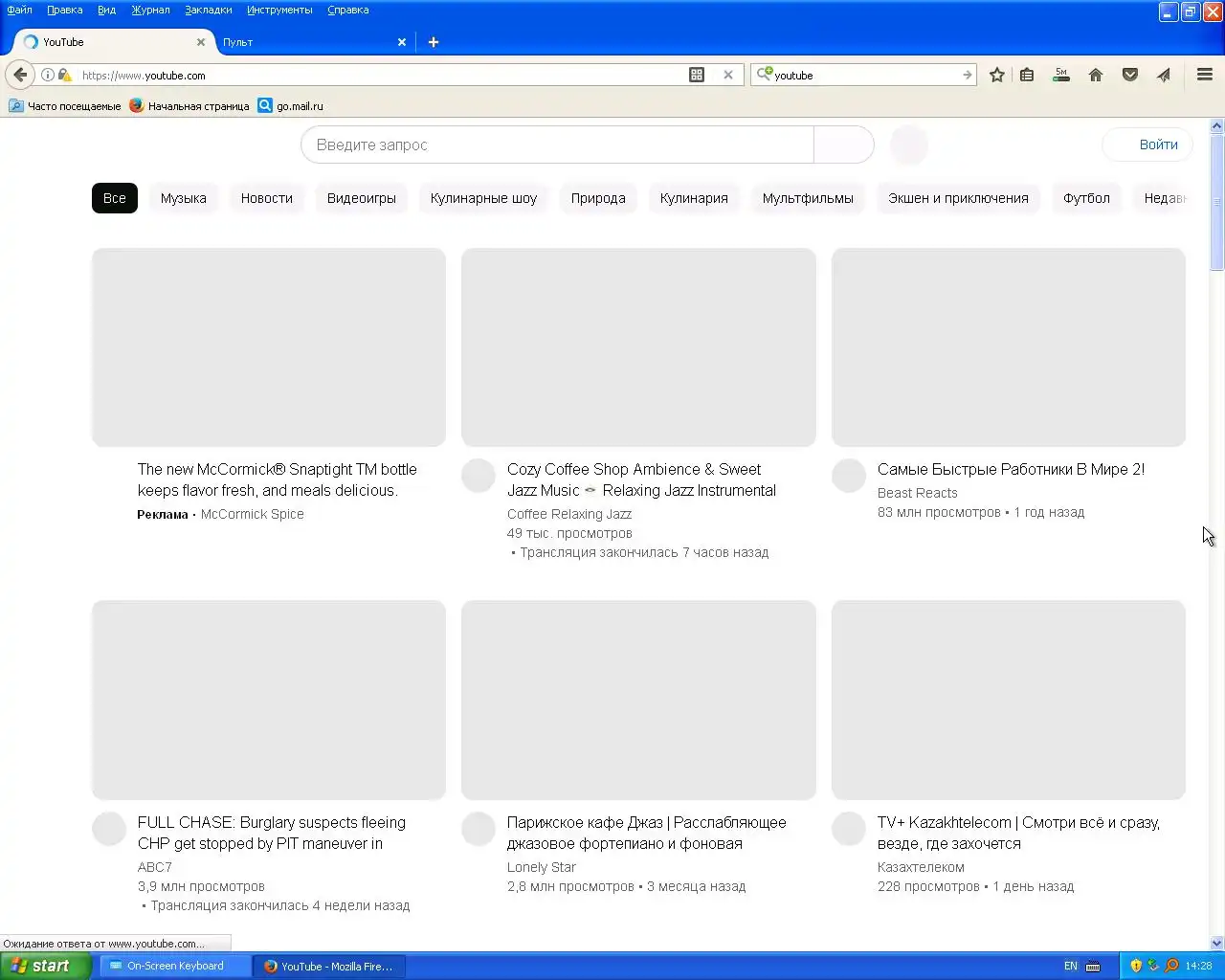
Task: Open site information icon in the address bar
Action: (48, 75)
